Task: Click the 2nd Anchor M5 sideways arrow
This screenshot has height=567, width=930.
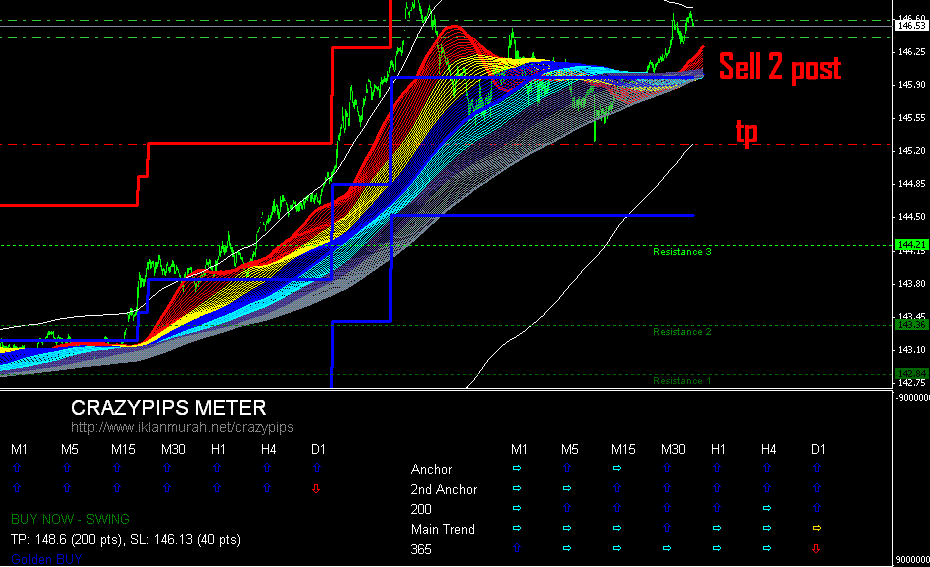Action: click(567, 489)
